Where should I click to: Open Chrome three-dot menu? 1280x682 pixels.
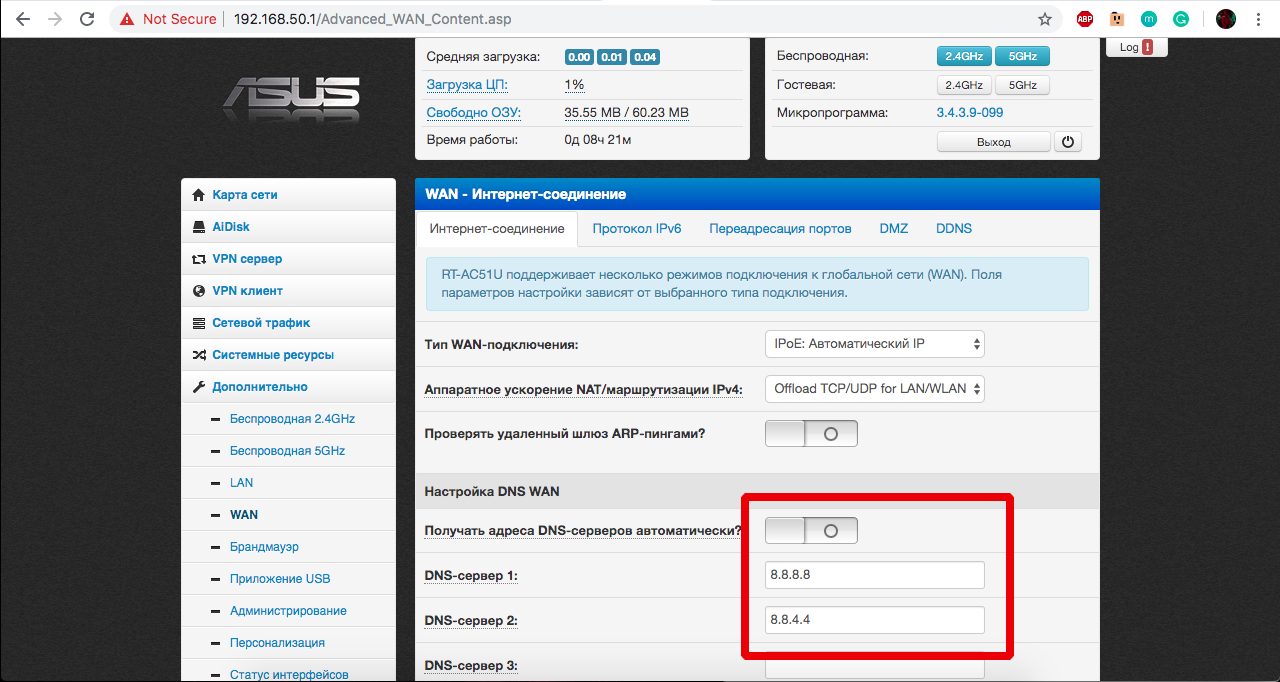1257,19
